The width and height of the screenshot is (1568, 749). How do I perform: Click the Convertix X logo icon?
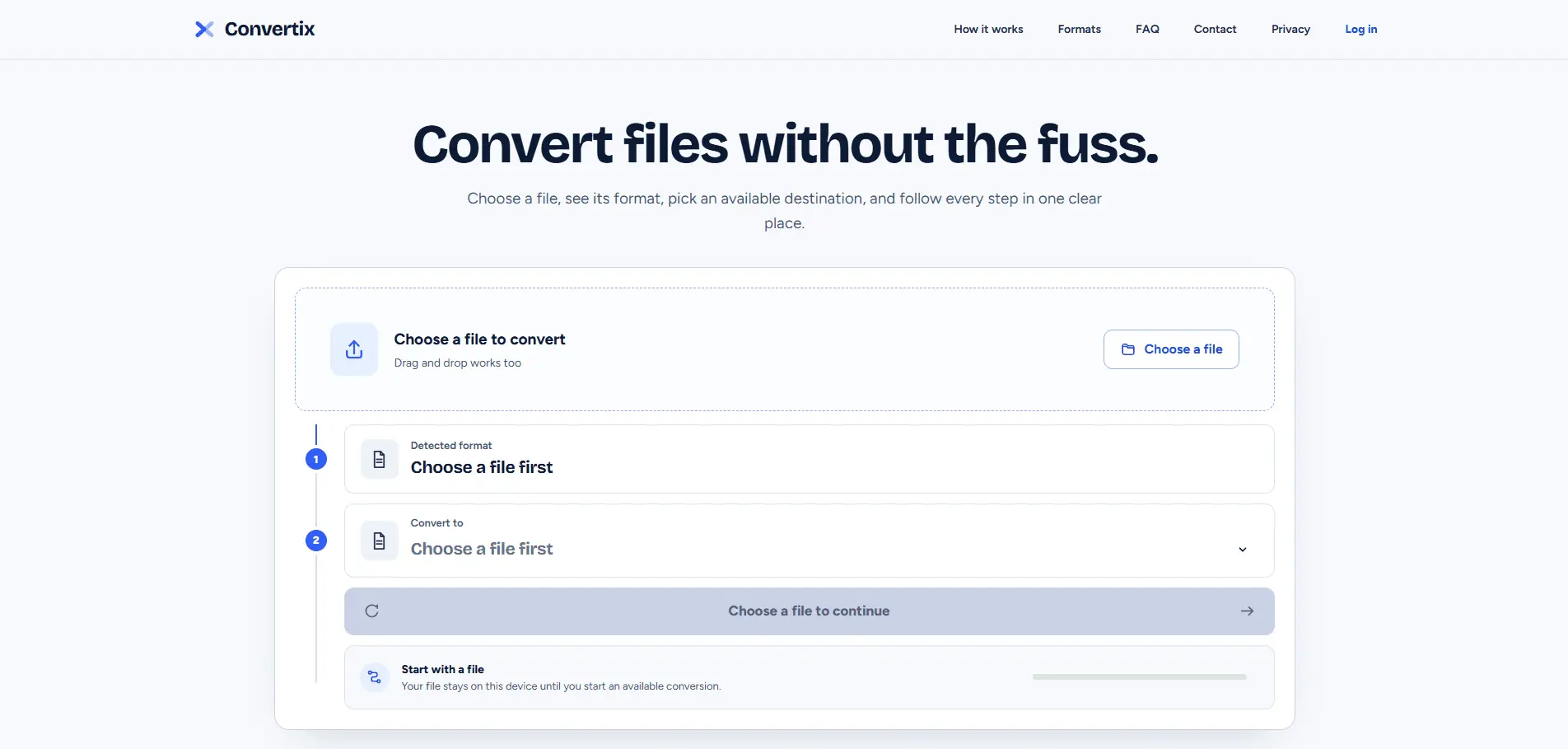tap(204, 30)
